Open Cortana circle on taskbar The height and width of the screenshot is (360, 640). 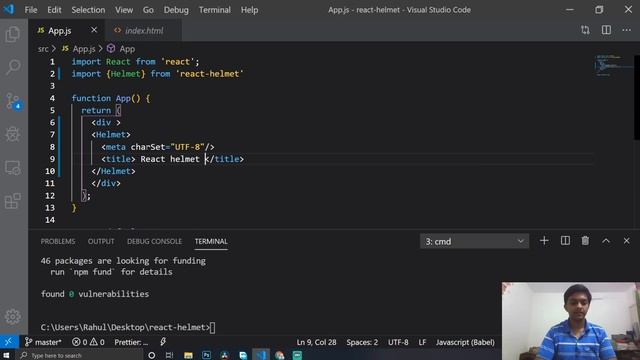pyautogui.click(x=151, y=355)
